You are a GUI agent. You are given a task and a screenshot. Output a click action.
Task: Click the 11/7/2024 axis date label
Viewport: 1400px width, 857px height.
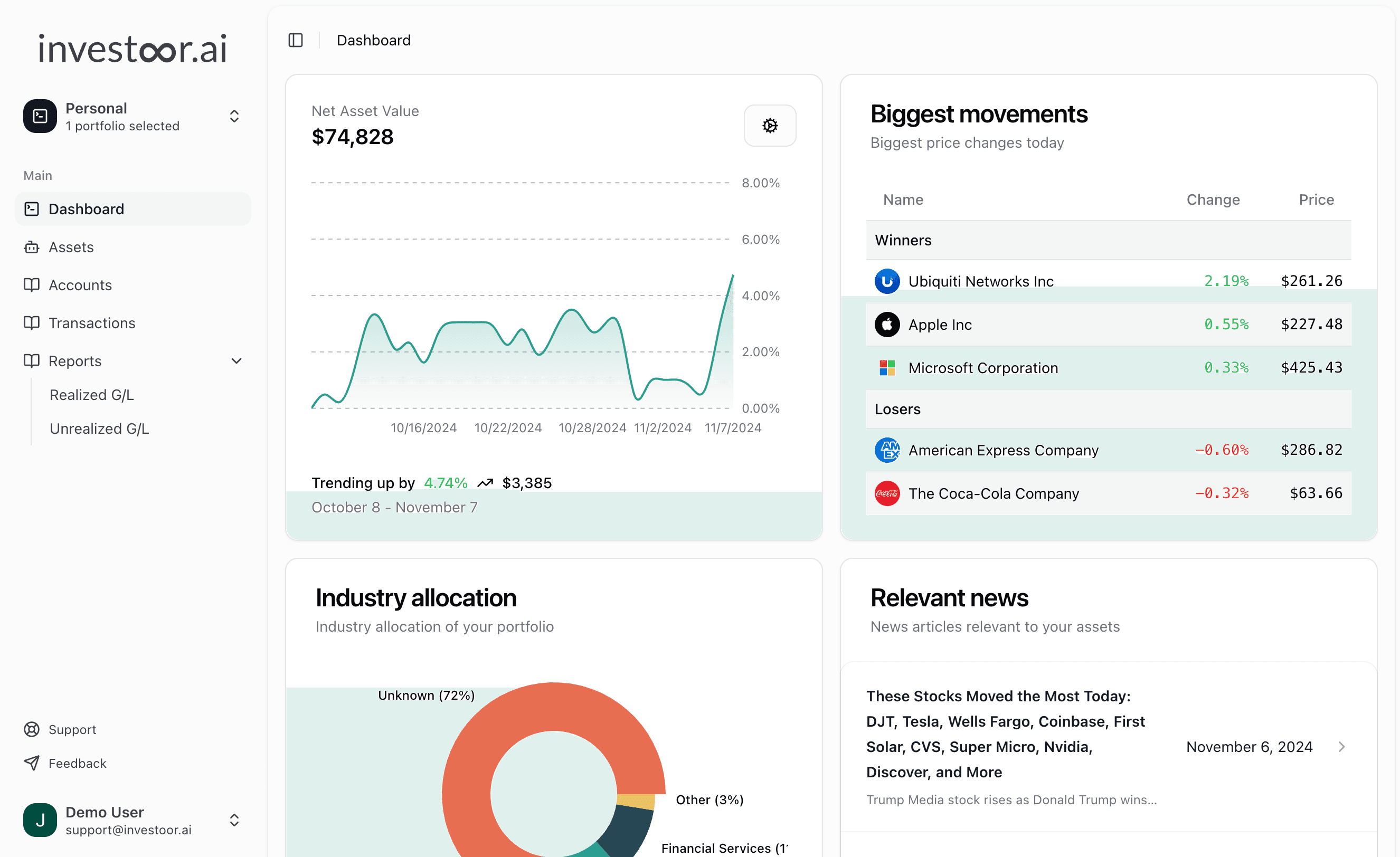(733, 427)
